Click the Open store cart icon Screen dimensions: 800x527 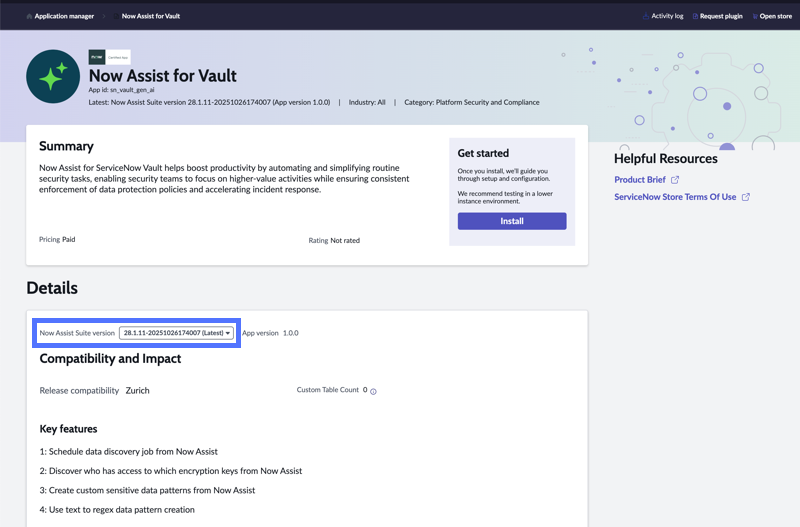(x=755, y=16)
